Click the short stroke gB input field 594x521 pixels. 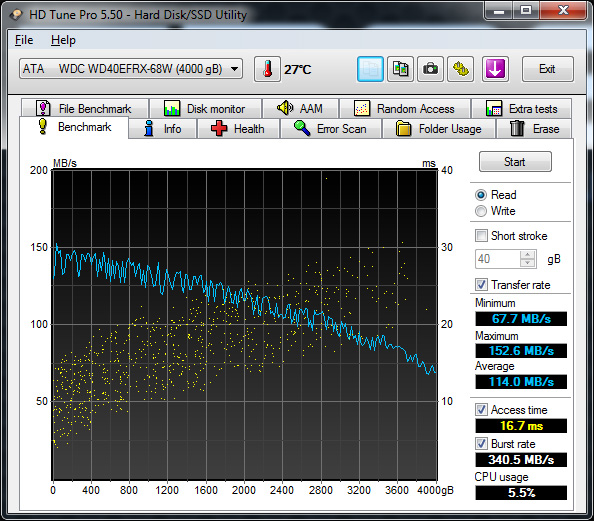(x=498, y=259)
